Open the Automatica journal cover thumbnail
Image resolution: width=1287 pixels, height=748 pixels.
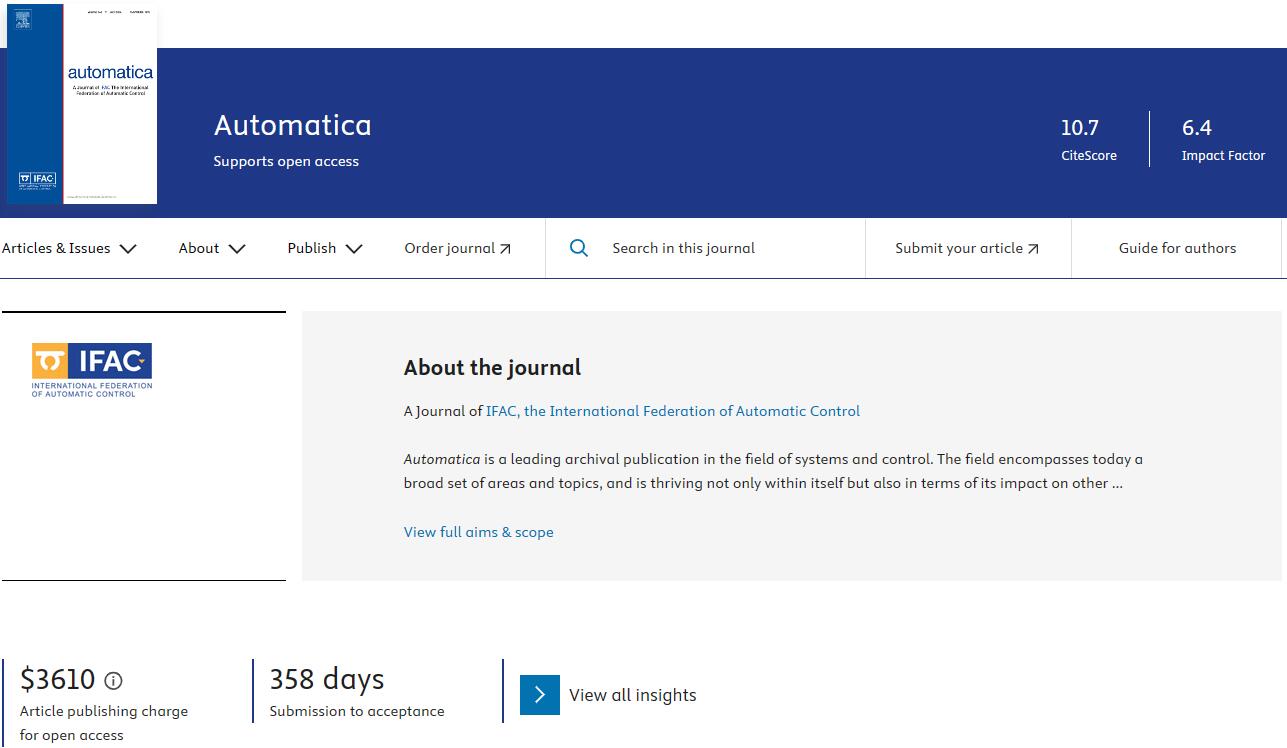coord(82,103)
